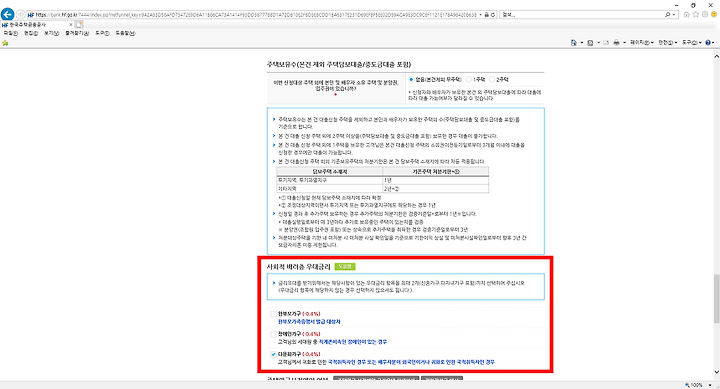
Task: Check the 한부모가구 (-0.4%) checkbox
Action: pyautogui.click(x=273, y=314)
